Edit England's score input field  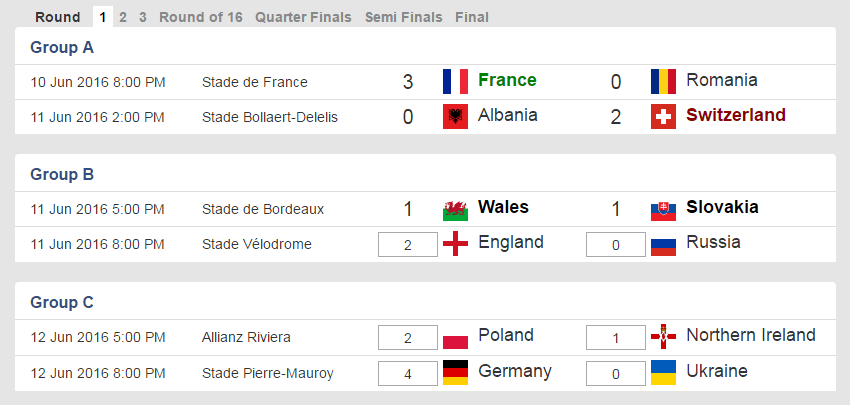click(x=408, y=244)
